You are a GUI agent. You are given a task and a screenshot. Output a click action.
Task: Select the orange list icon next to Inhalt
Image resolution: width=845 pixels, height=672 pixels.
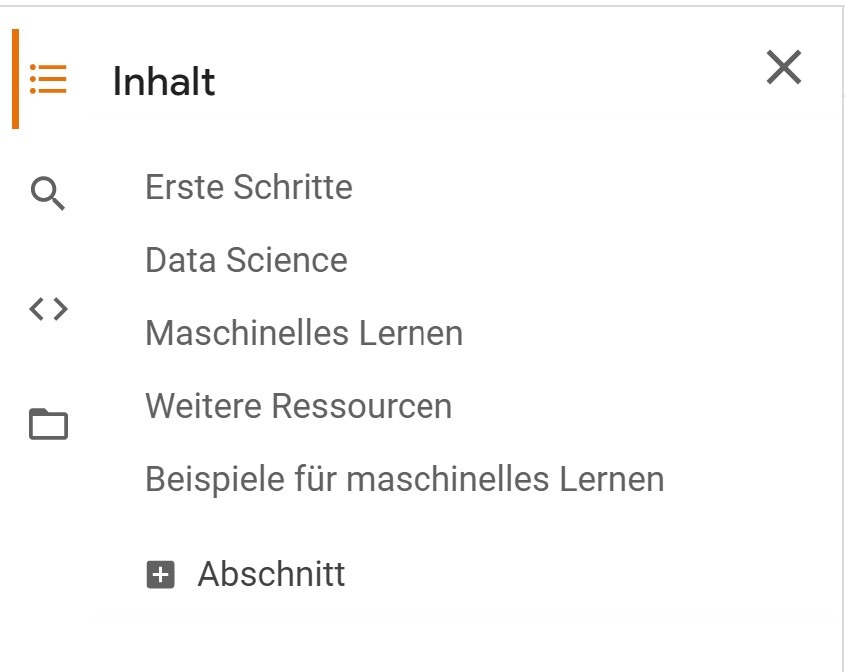point(48,79)
